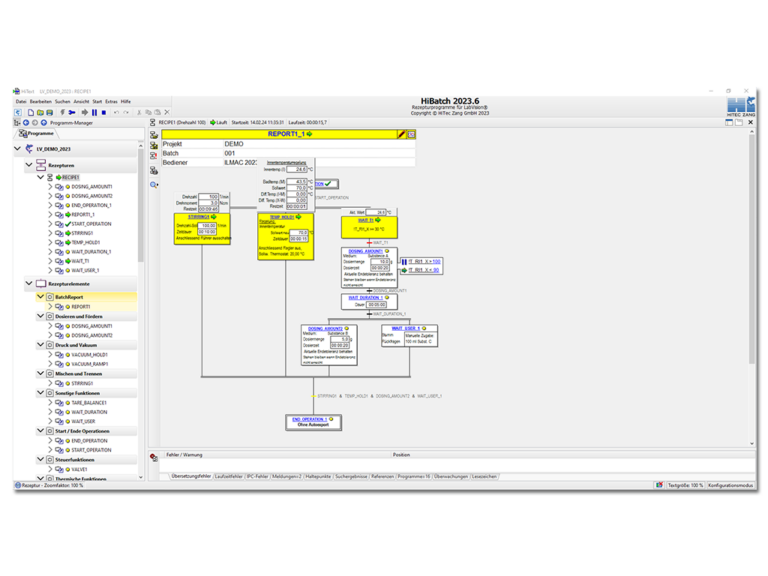This screenshot has height=576, width=768.
Task: Select TARE_BALANCE1 in the tree
Action: [89, 403]
